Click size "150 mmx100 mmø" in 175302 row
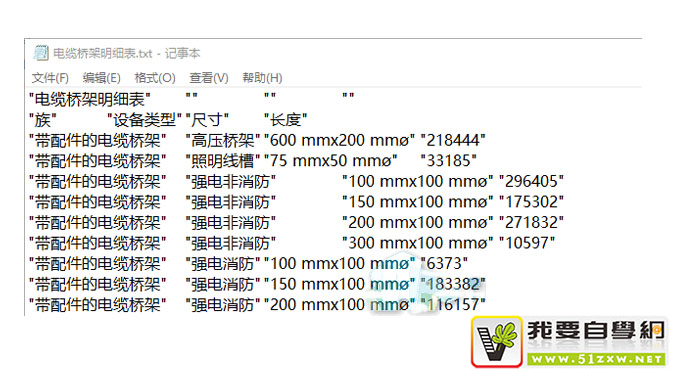Viewport: 700px width, 389px height. click(x=418, y=202)
